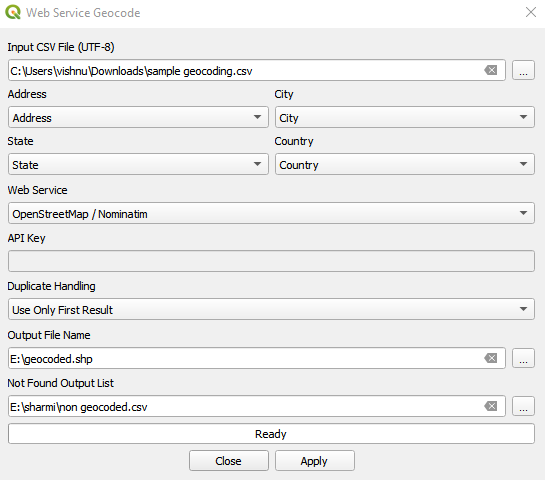Click the Apply button
This screenshot has height=480, width=545.
[315, 461]
